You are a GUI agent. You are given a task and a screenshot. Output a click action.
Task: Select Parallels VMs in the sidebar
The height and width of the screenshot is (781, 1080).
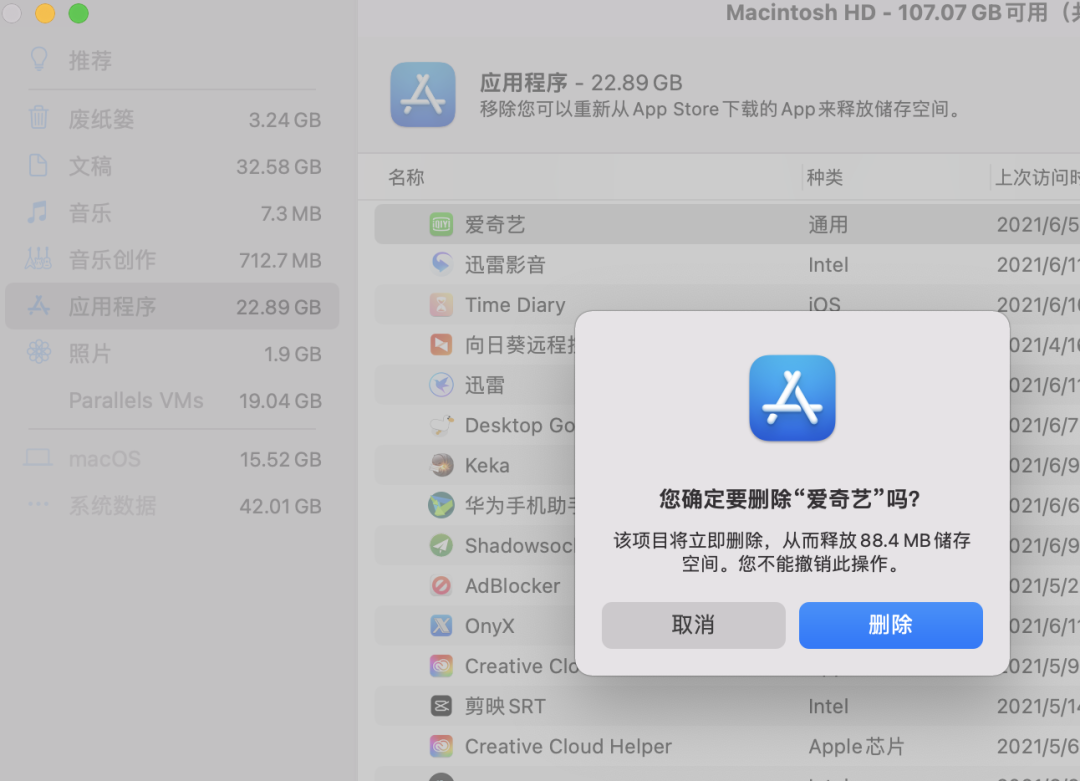point(136,400)
